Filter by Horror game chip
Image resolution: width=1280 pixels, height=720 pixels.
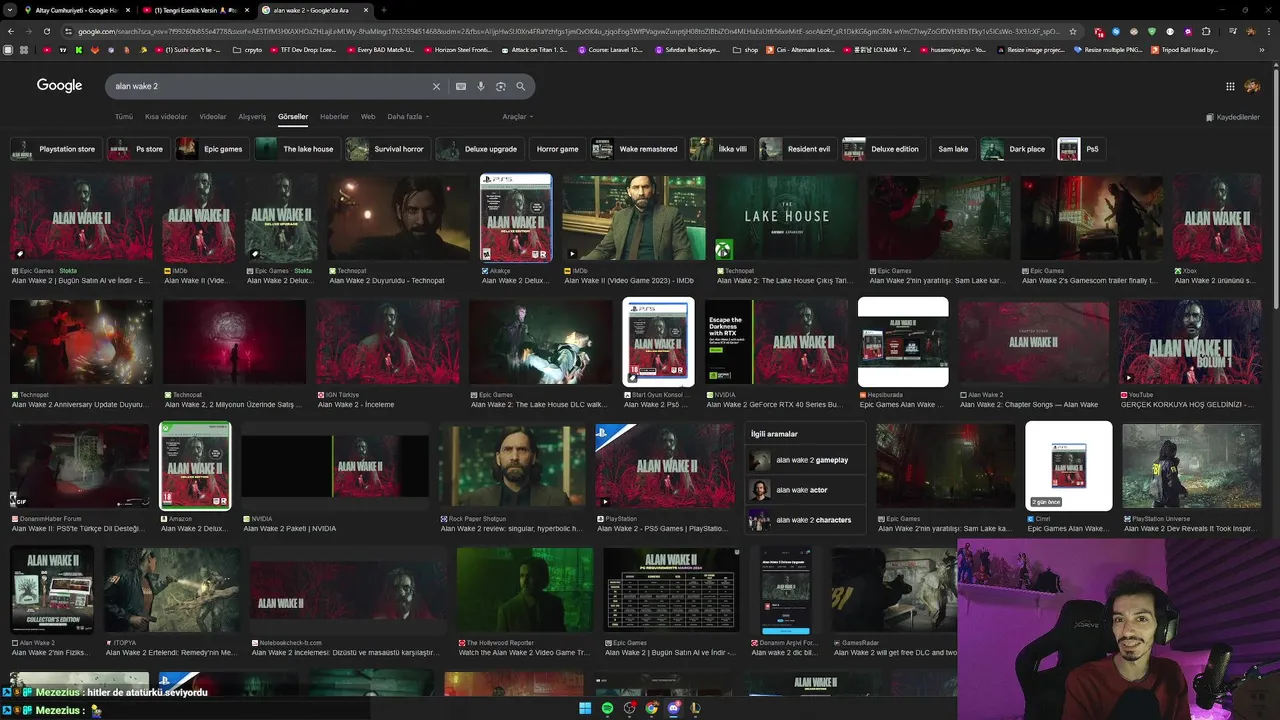557,149
